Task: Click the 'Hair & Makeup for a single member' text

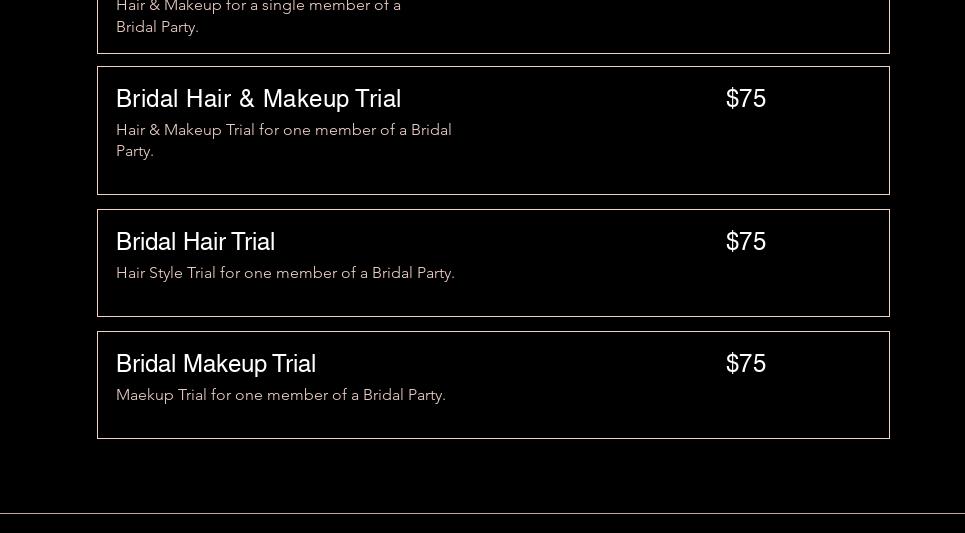Action: coord(258,6)
